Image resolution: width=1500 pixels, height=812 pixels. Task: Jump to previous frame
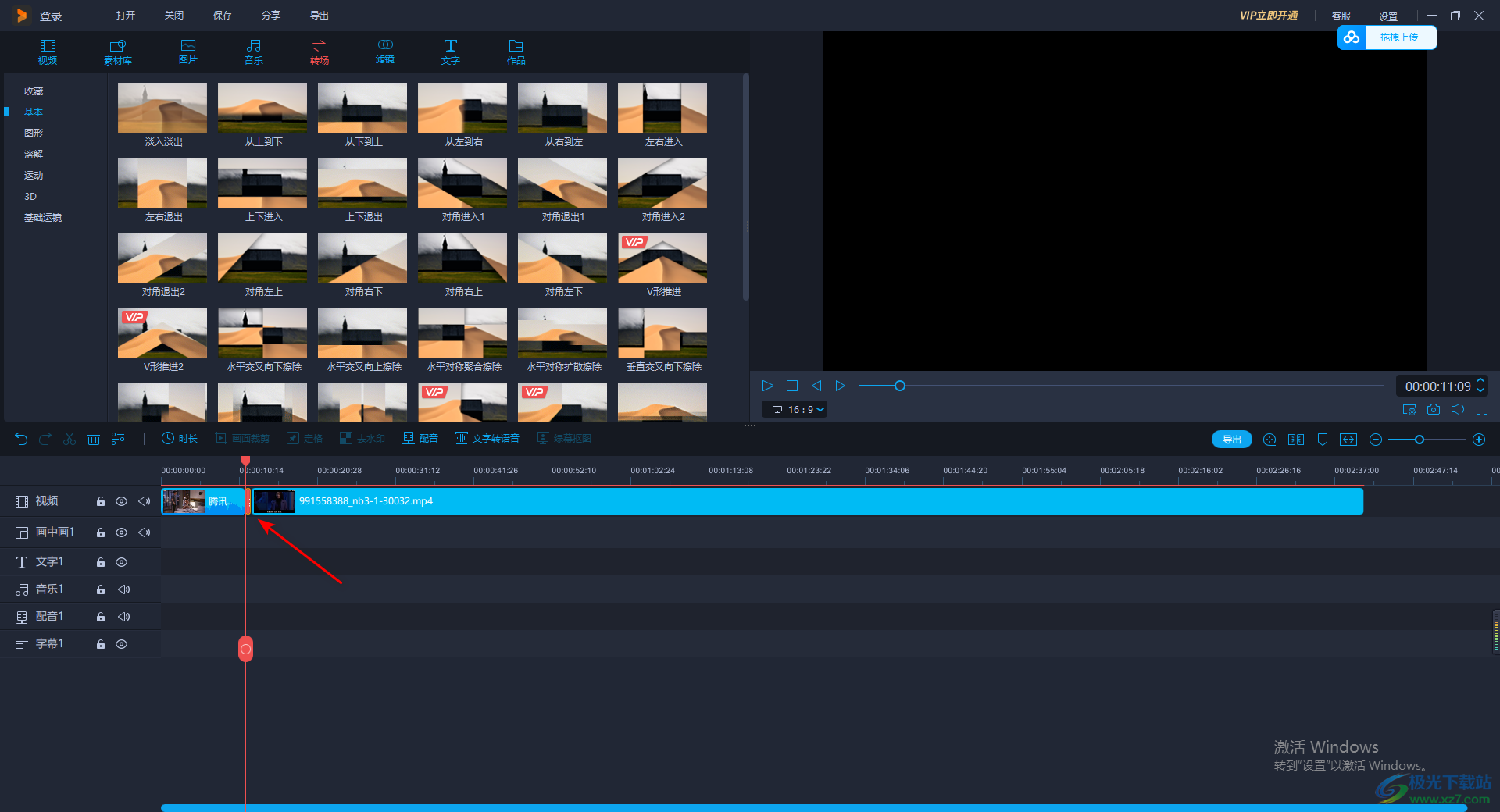click(x=816, y=386)
